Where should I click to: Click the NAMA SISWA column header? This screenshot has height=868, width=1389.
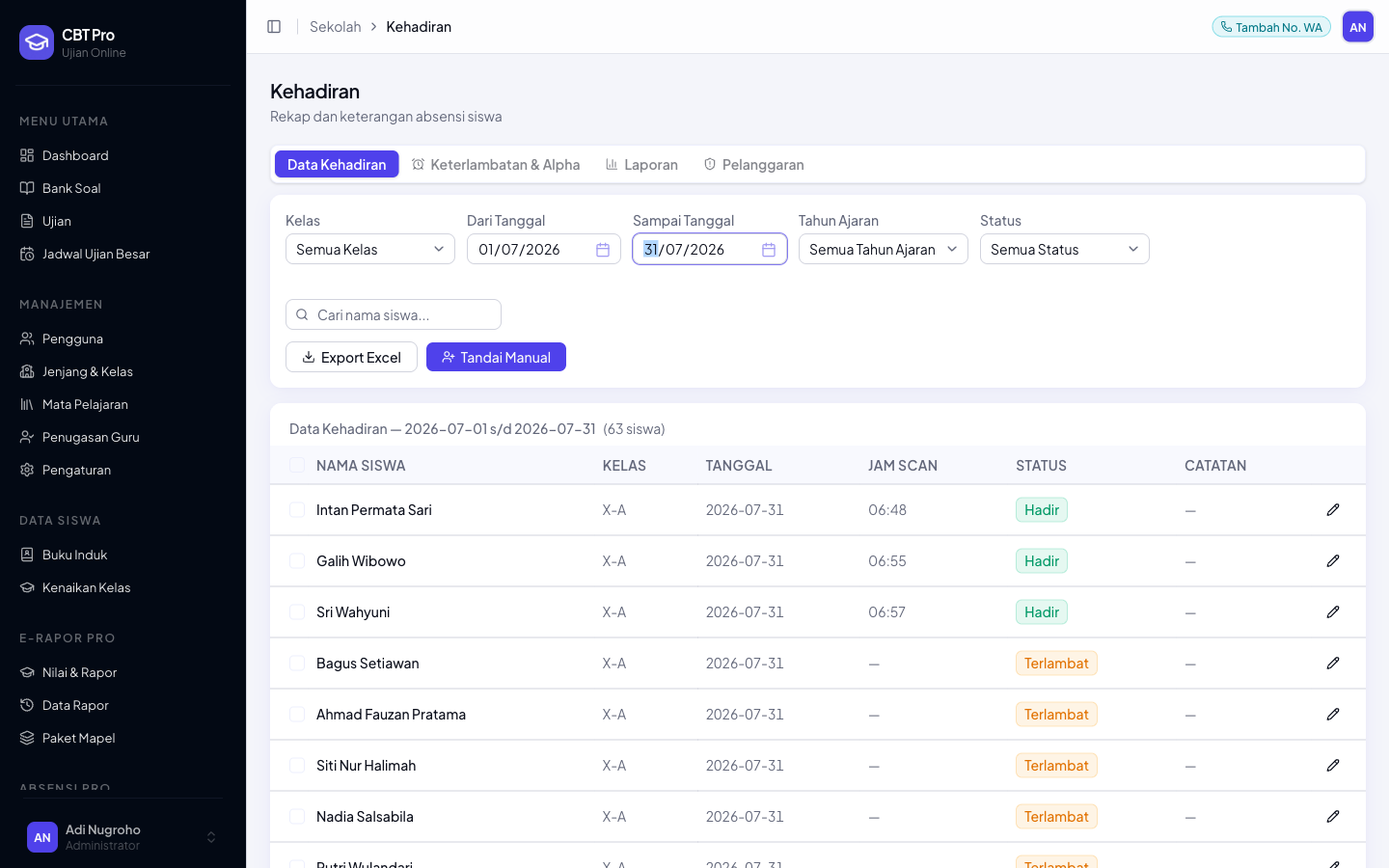point(361,465)
